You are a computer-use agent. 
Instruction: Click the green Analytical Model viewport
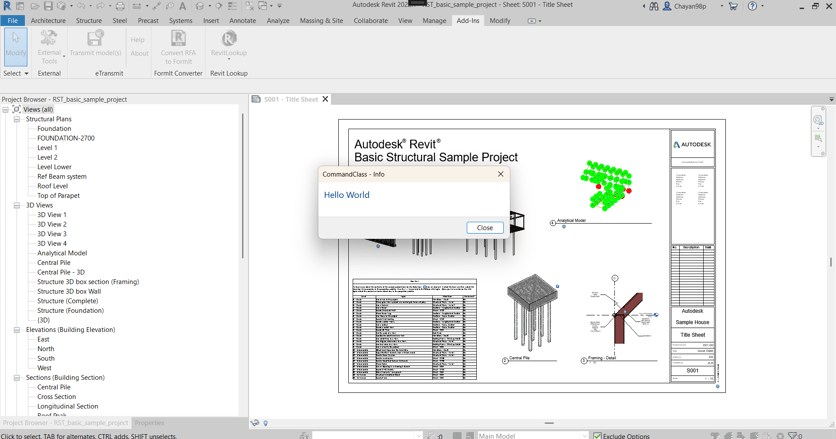pos(606,185)
